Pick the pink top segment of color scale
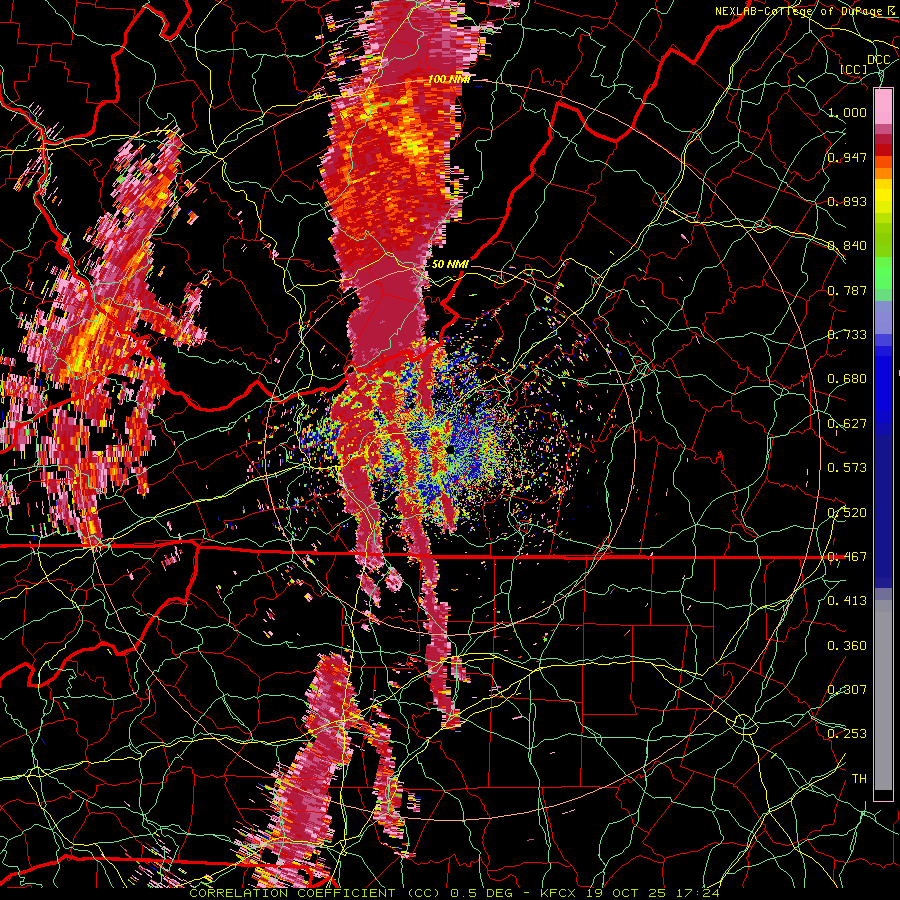The image size is (900, 900). 883,106
